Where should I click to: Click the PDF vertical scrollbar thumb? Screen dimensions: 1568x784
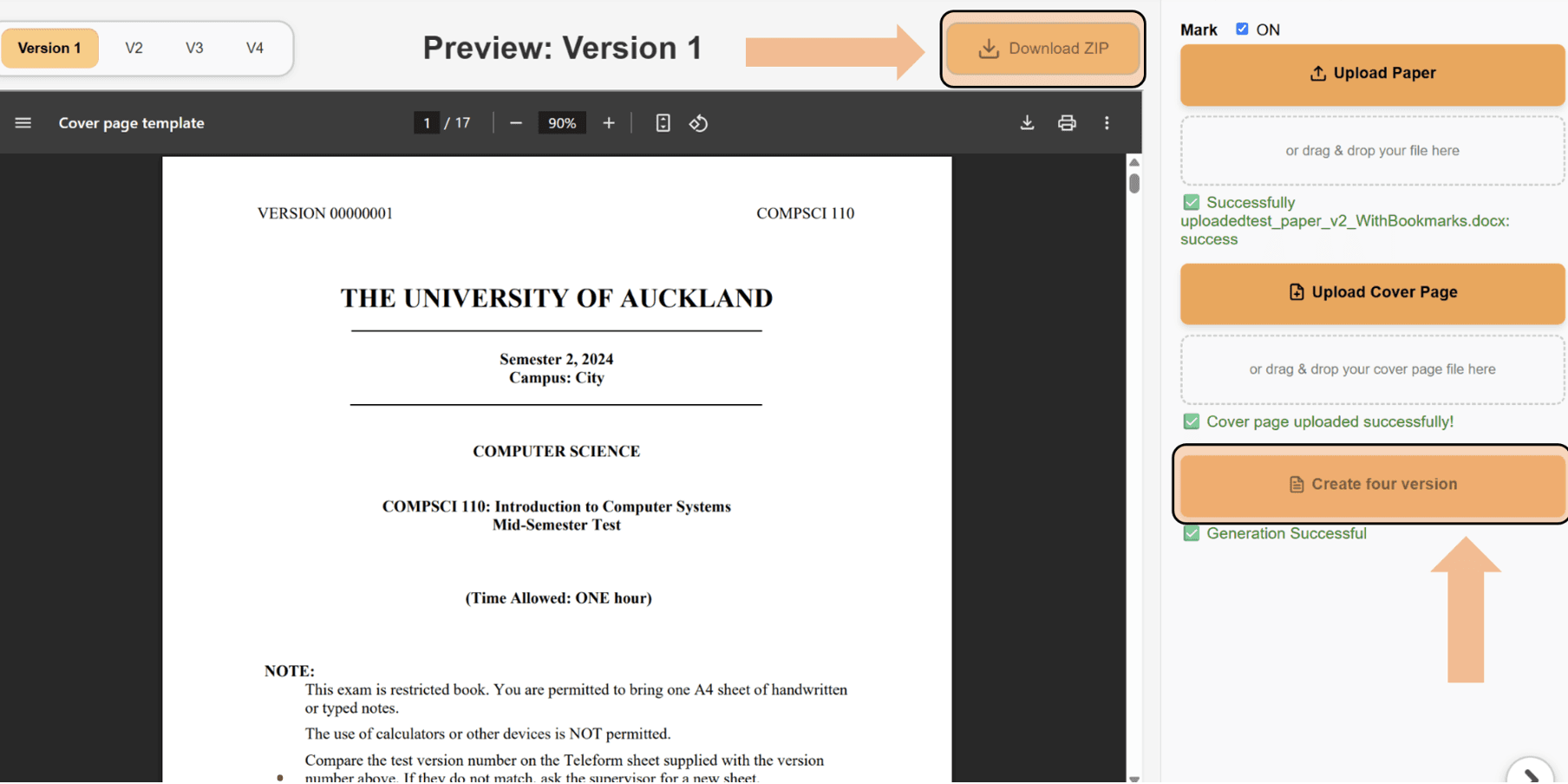[x=1134, y=183]
